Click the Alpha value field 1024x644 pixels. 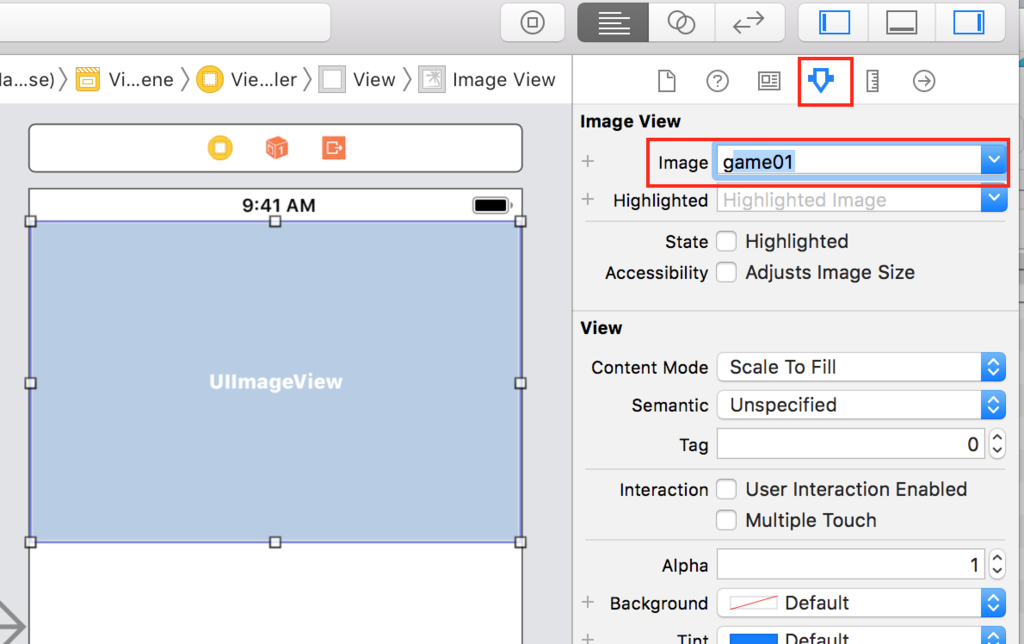[851, 564]
